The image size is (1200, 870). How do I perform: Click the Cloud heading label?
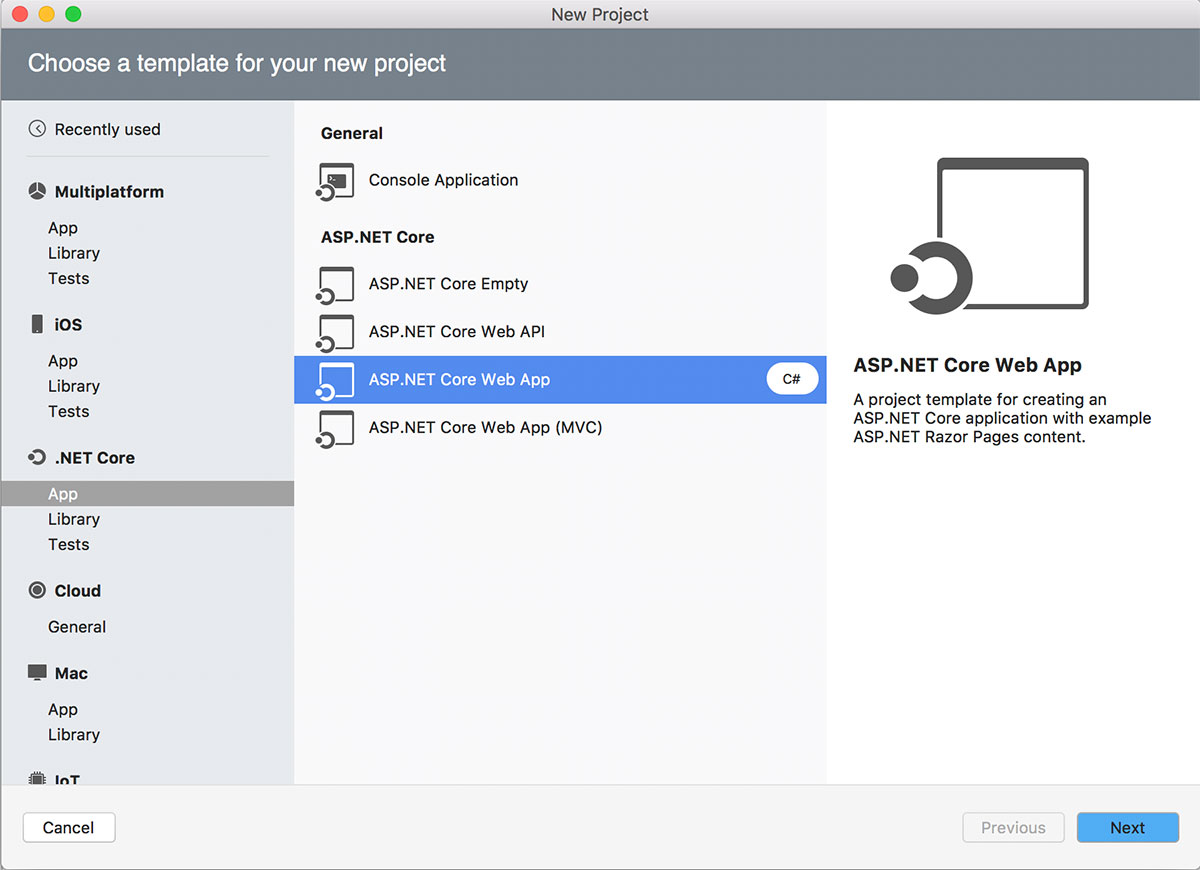(78, 590)
